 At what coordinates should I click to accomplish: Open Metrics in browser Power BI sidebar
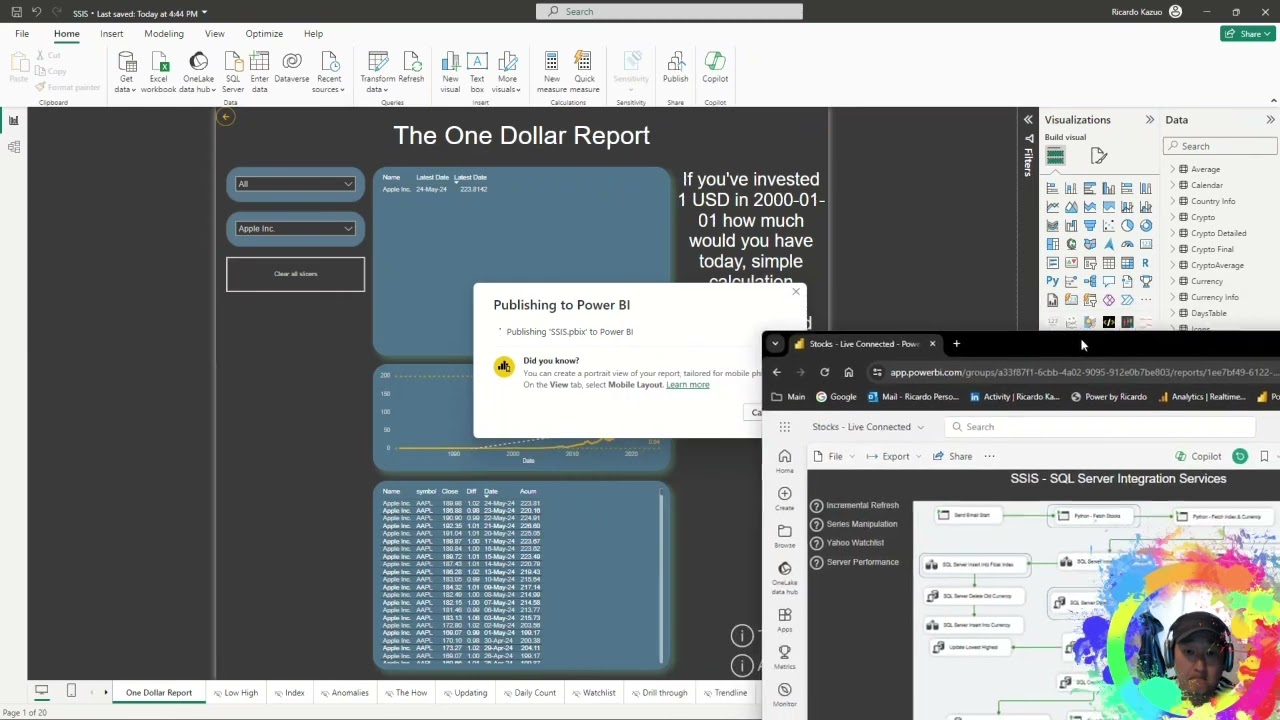coord(785,656)
